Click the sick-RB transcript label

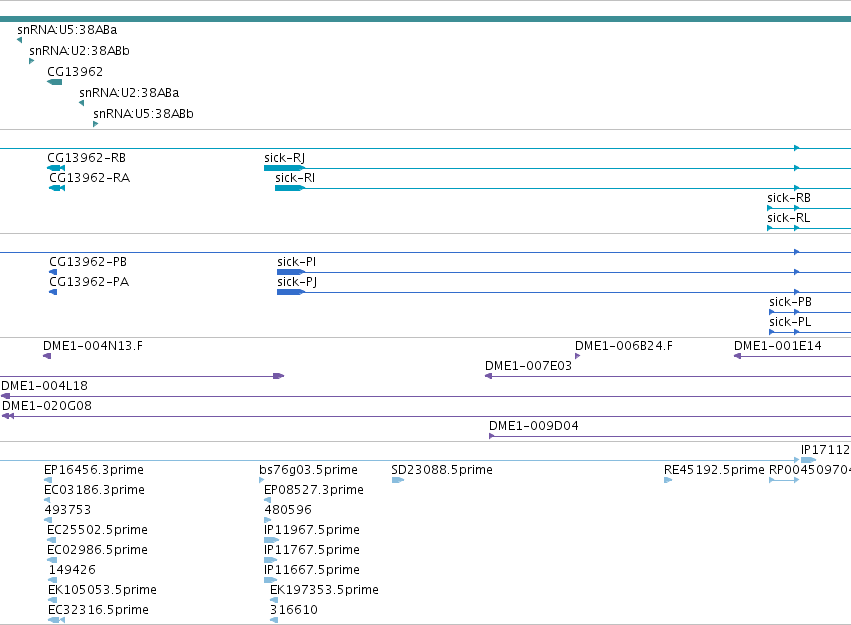click(x=789, y=198)
